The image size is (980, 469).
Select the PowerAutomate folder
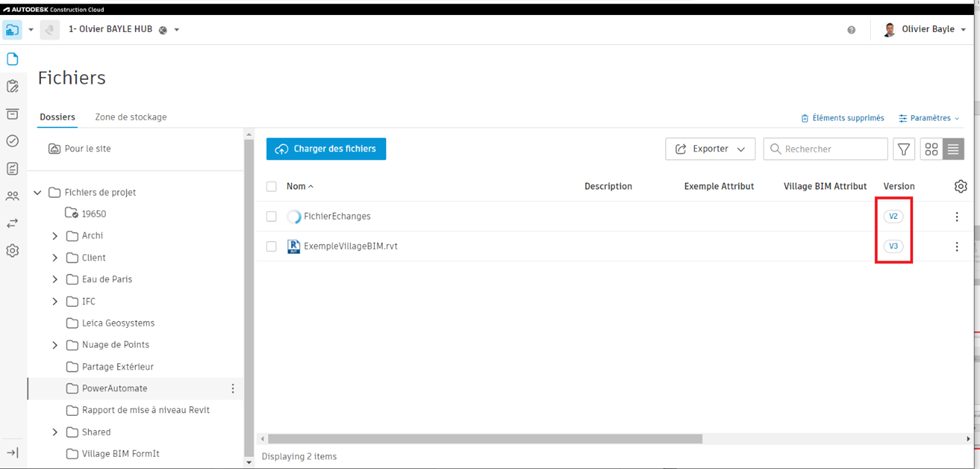[x=114, y=388]
